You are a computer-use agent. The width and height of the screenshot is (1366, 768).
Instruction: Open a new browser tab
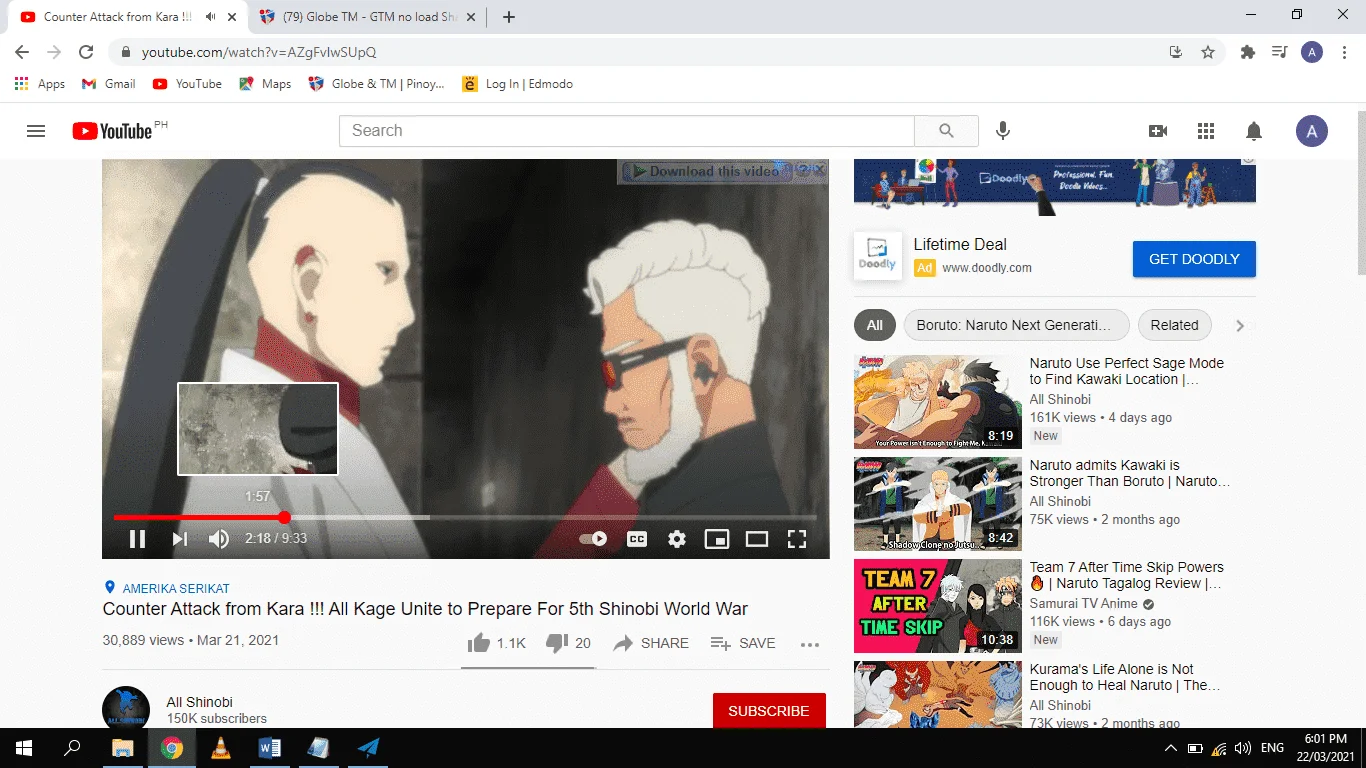click(x=509, y=17)
